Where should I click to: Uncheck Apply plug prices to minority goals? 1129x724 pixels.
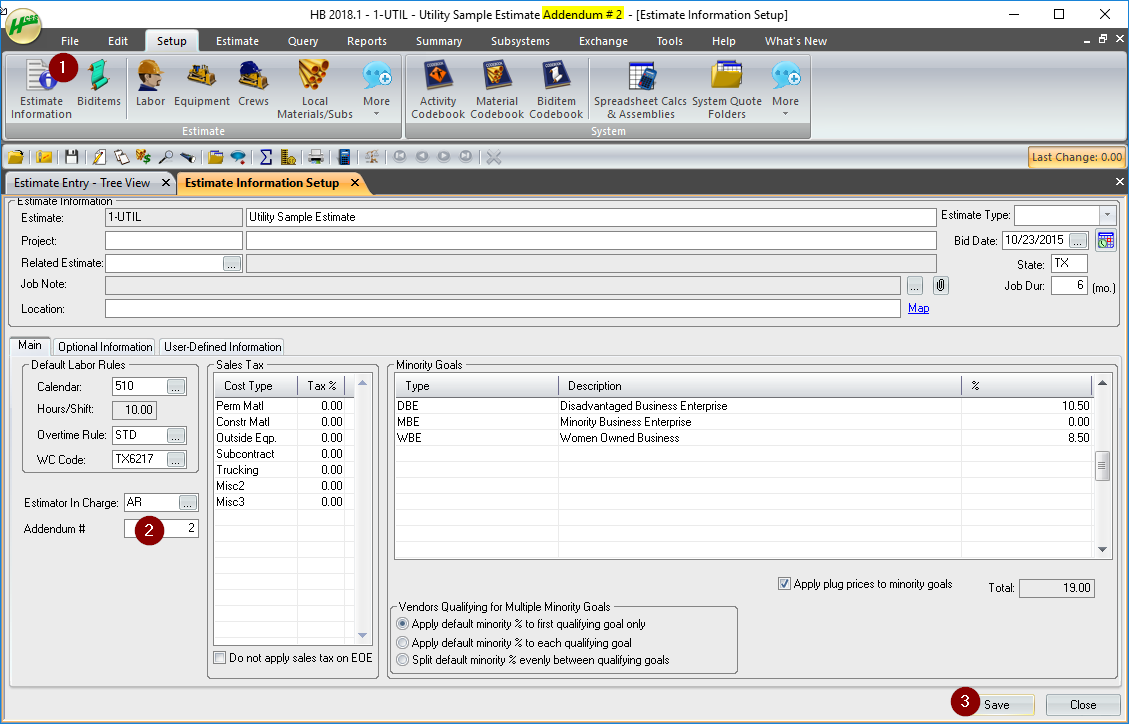[784, 584]
